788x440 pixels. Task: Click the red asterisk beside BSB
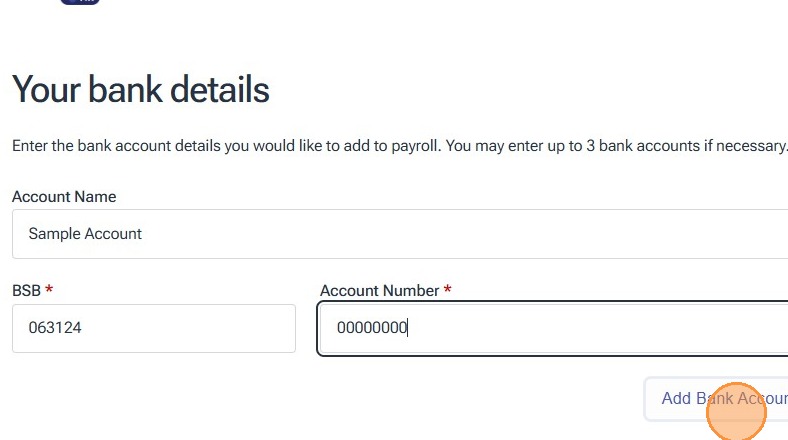(49, 291)
